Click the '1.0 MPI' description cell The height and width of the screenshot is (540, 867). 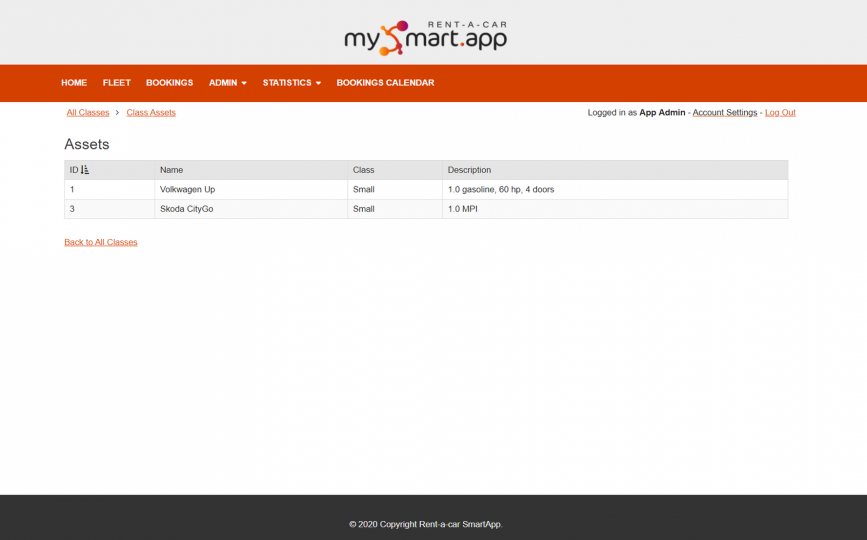(615, 209)
